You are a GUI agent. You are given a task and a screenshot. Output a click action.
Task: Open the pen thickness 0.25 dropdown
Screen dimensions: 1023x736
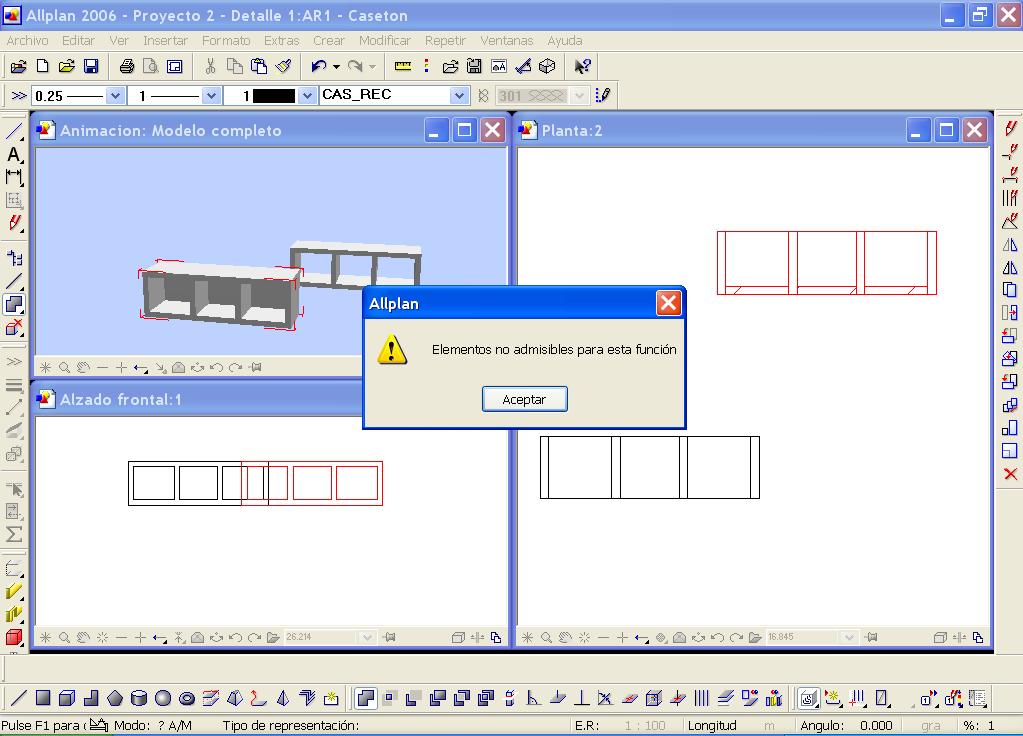click(115, 96)
